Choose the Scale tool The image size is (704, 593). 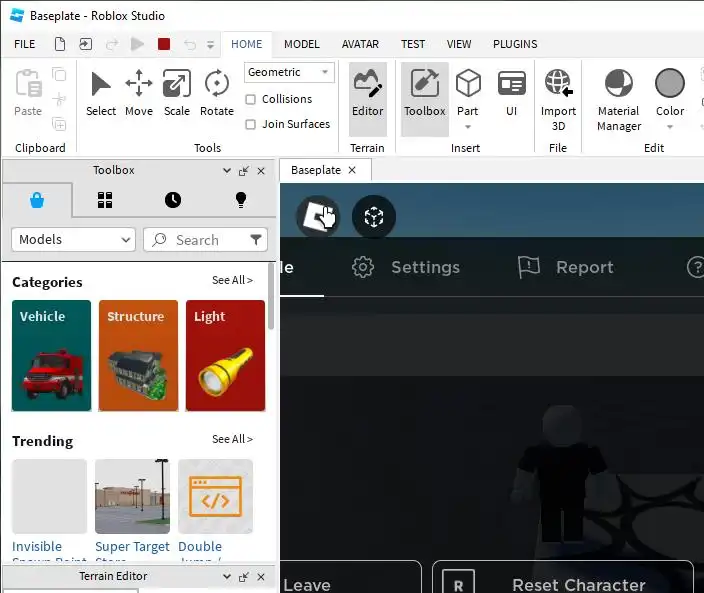pos(176,93)
